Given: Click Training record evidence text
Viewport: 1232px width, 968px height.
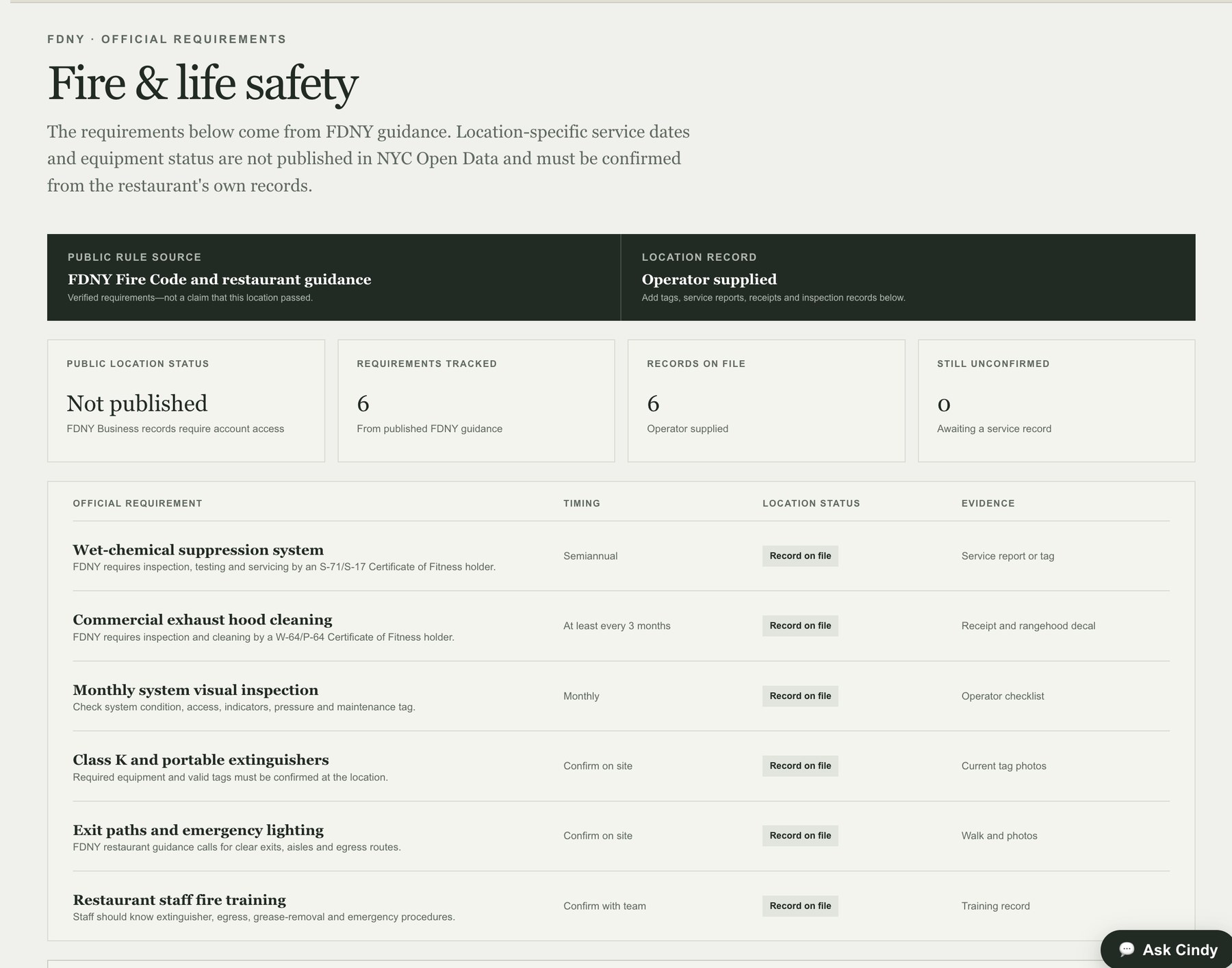Looking at the screenshot, I should [x=995, y=906].
